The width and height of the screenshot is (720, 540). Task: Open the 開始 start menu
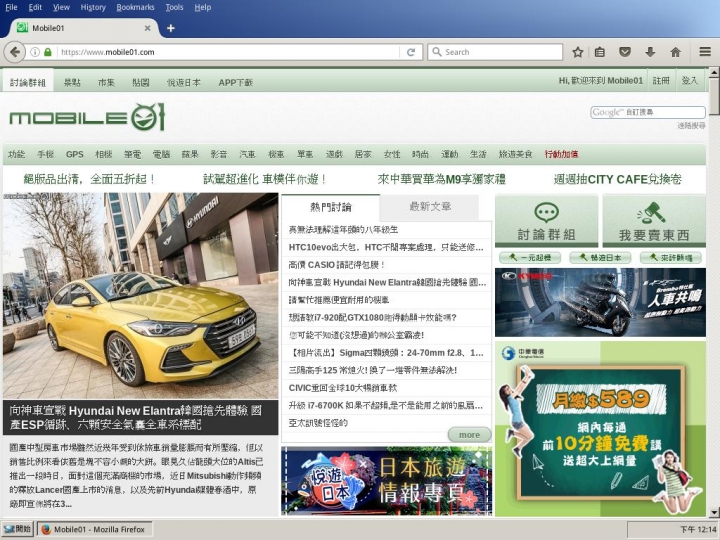(17, 529)
